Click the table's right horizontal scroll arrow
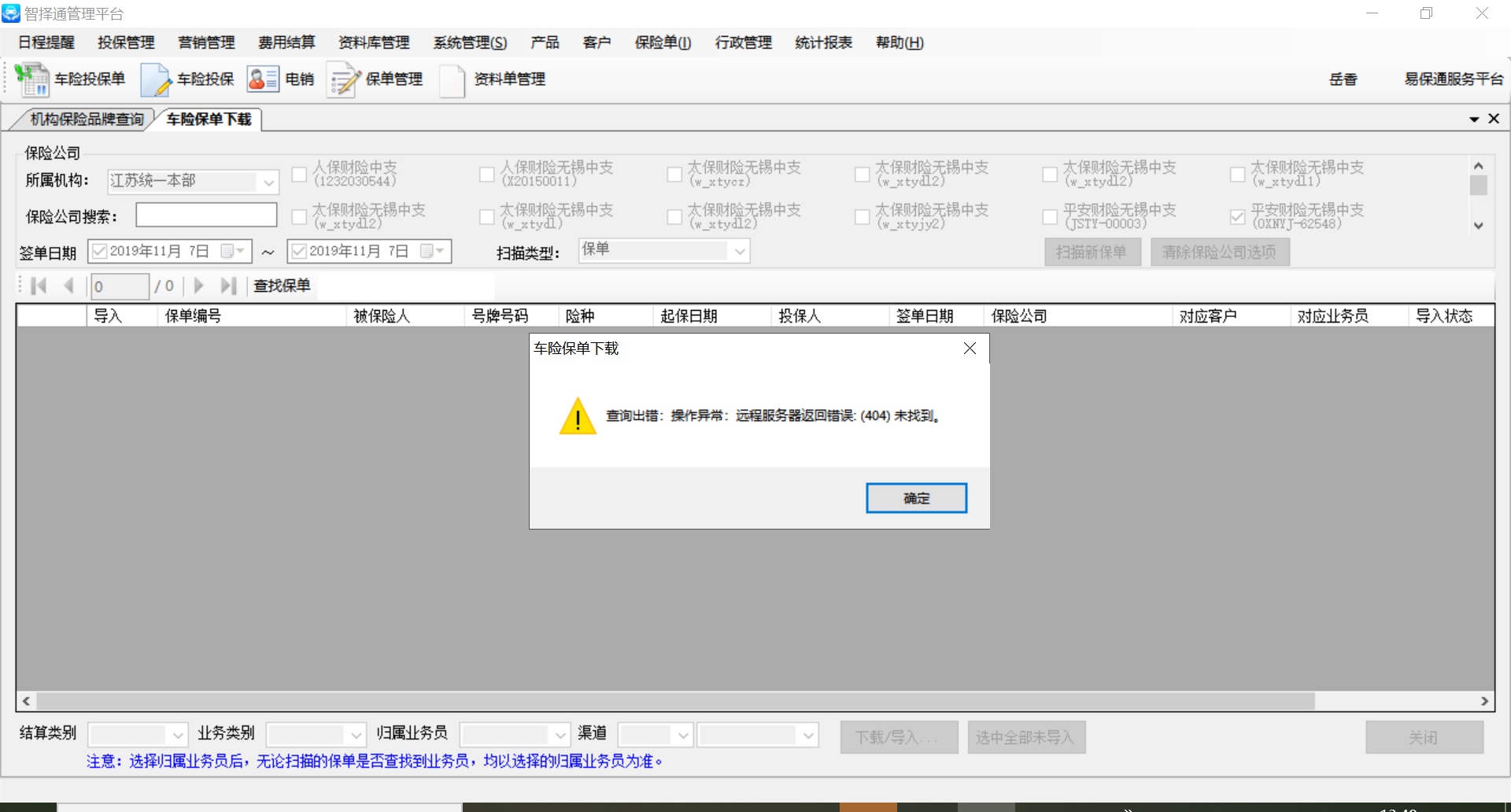 click(x=1484, y=701)
